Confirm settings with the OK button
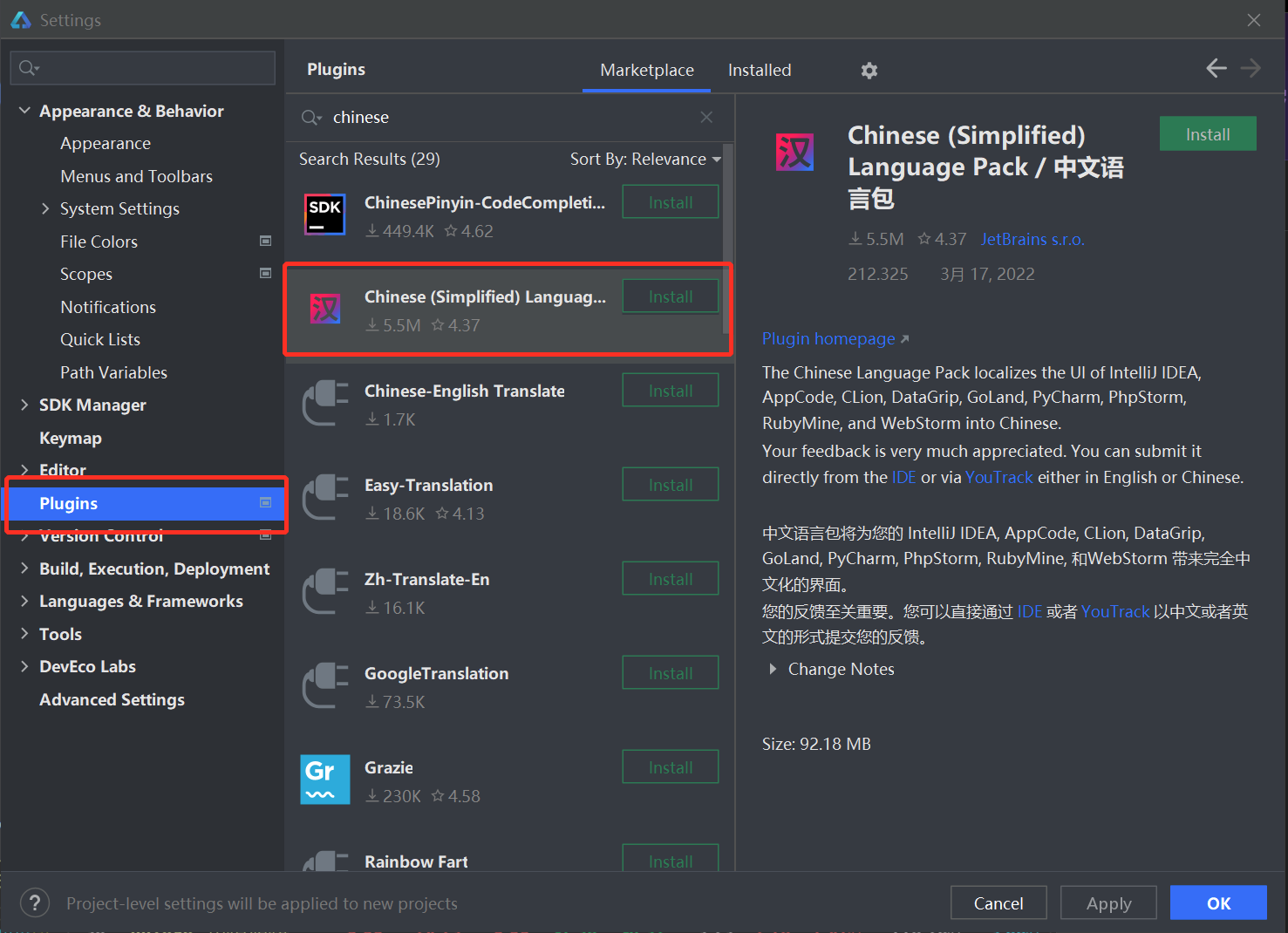1288x933 pixels. (x=1218, y=903)
